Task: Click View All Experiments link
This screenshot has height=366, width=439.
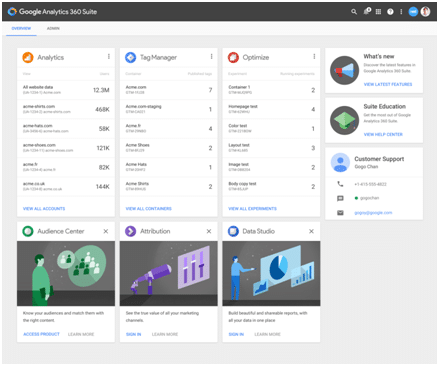Action: coord(252,209)
